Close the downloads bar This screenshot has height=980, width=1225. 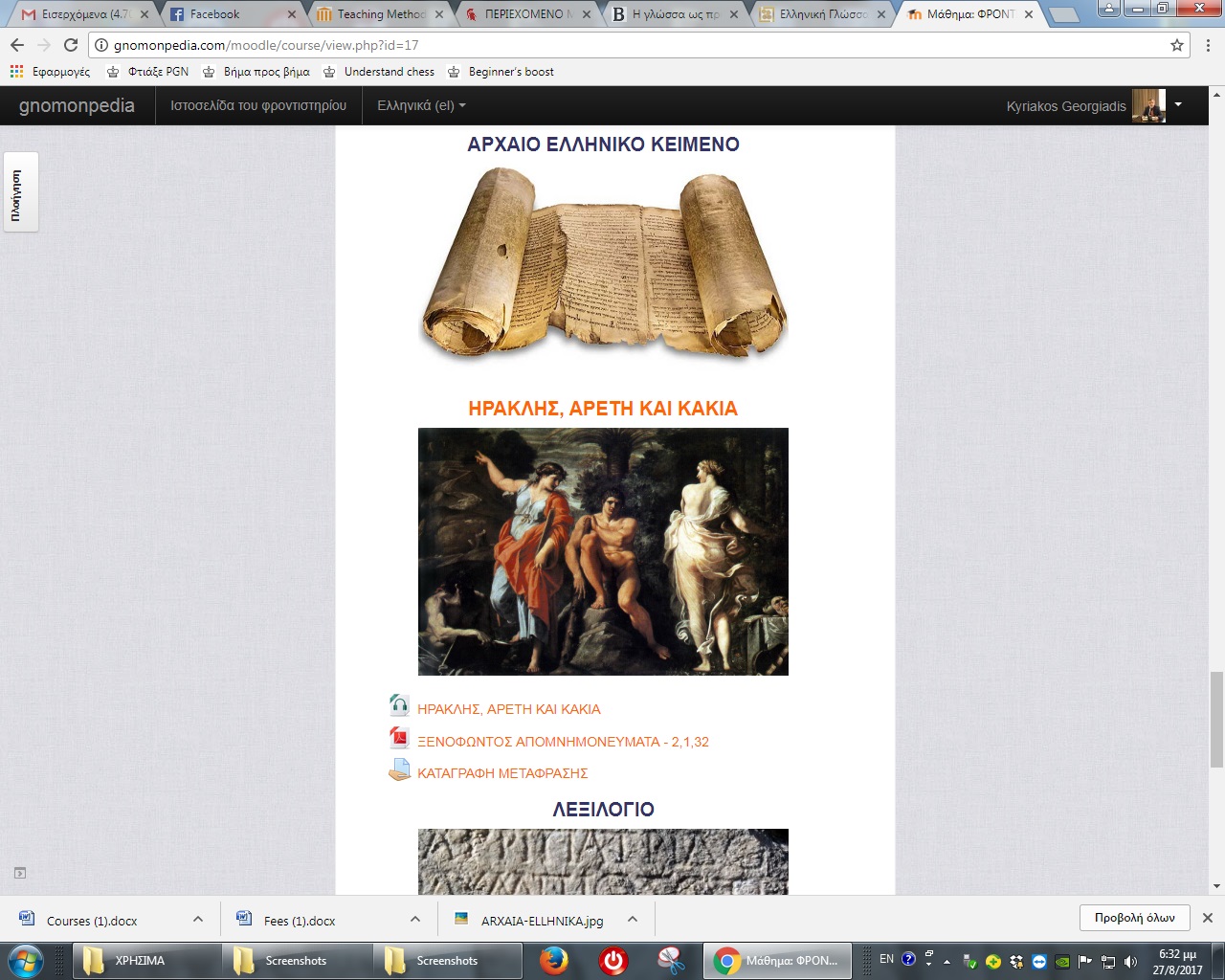[1208, 918]
